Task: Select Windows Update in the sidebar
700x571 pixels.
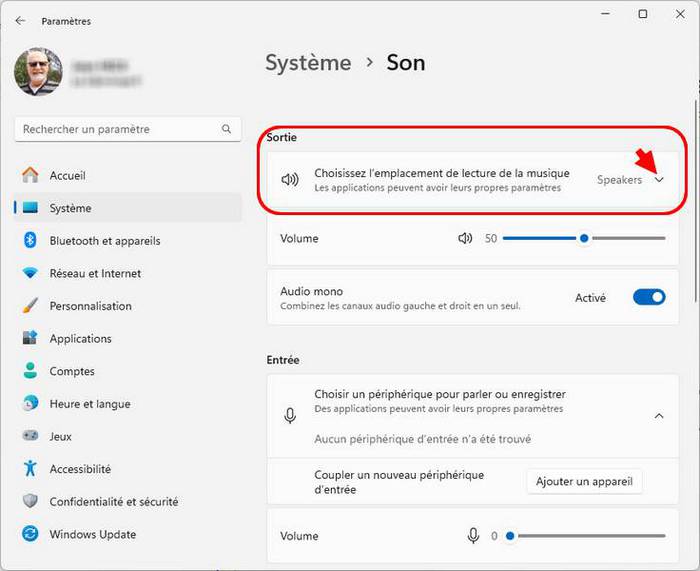Action: click(128, 534)
